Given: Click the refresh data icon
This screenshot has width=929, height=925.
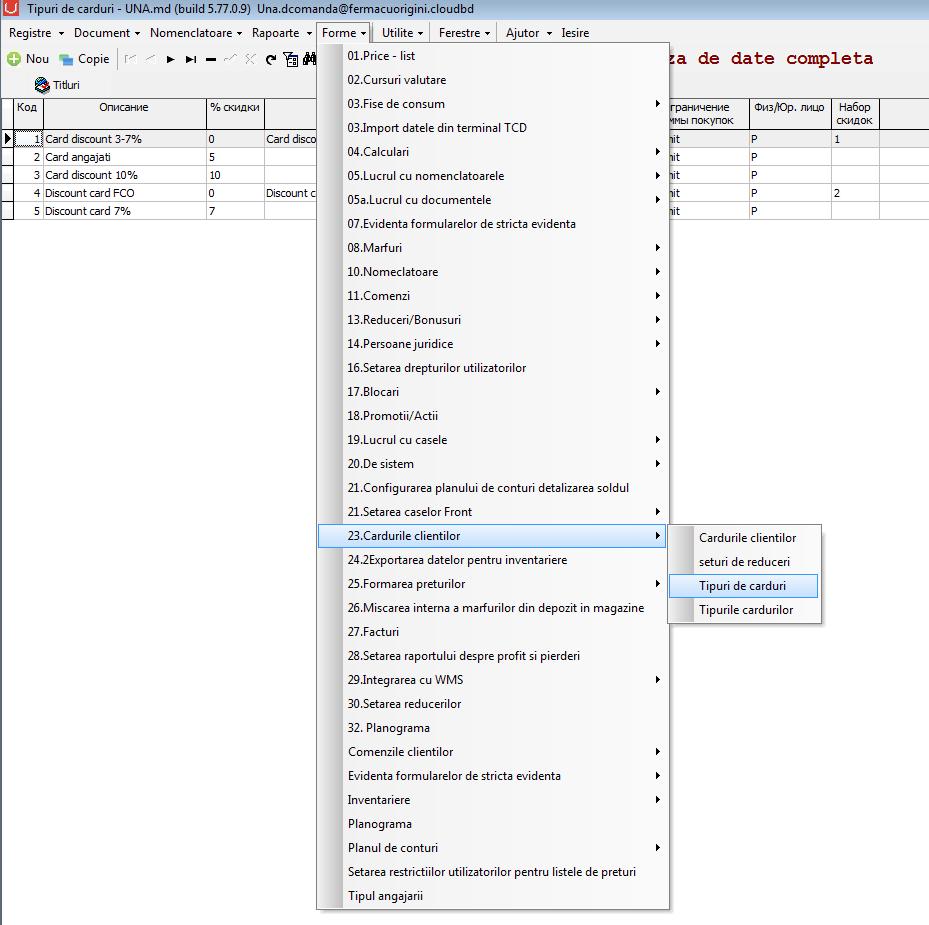Looking at the screenshot, I should pos(271,59).
